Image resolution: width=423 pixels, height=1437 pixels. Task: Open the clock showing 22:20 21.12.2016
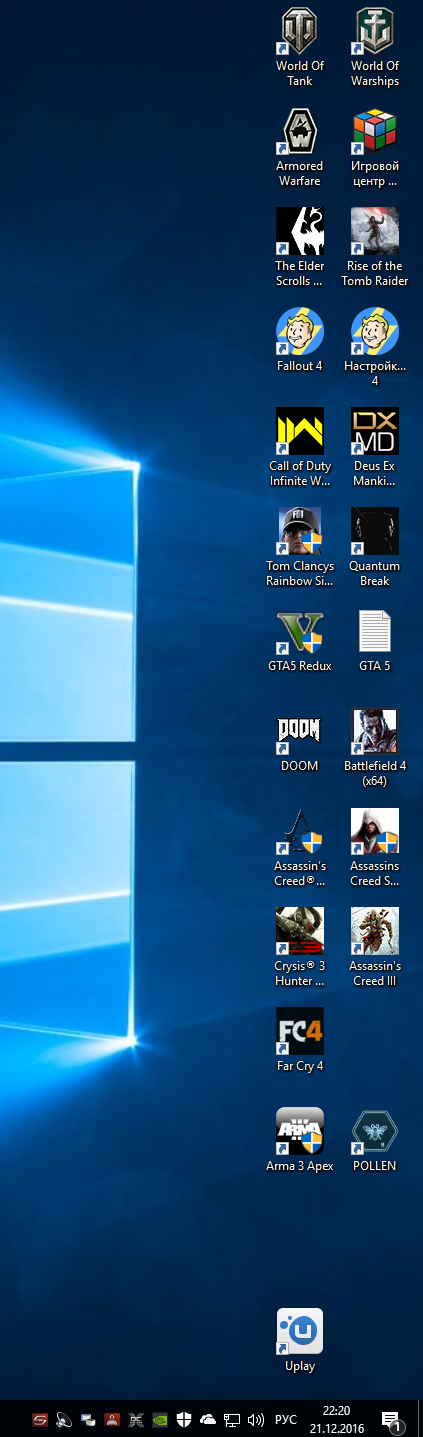click(336, 1419)
